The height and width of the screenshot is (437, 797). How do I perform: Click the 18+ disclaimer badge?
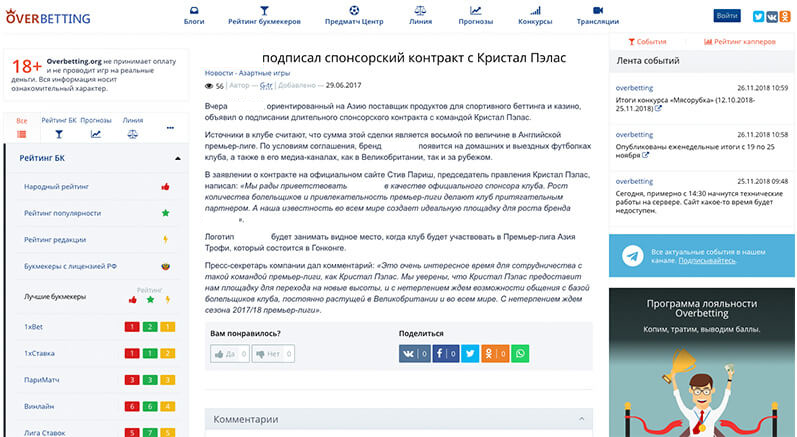pos(26,67)
